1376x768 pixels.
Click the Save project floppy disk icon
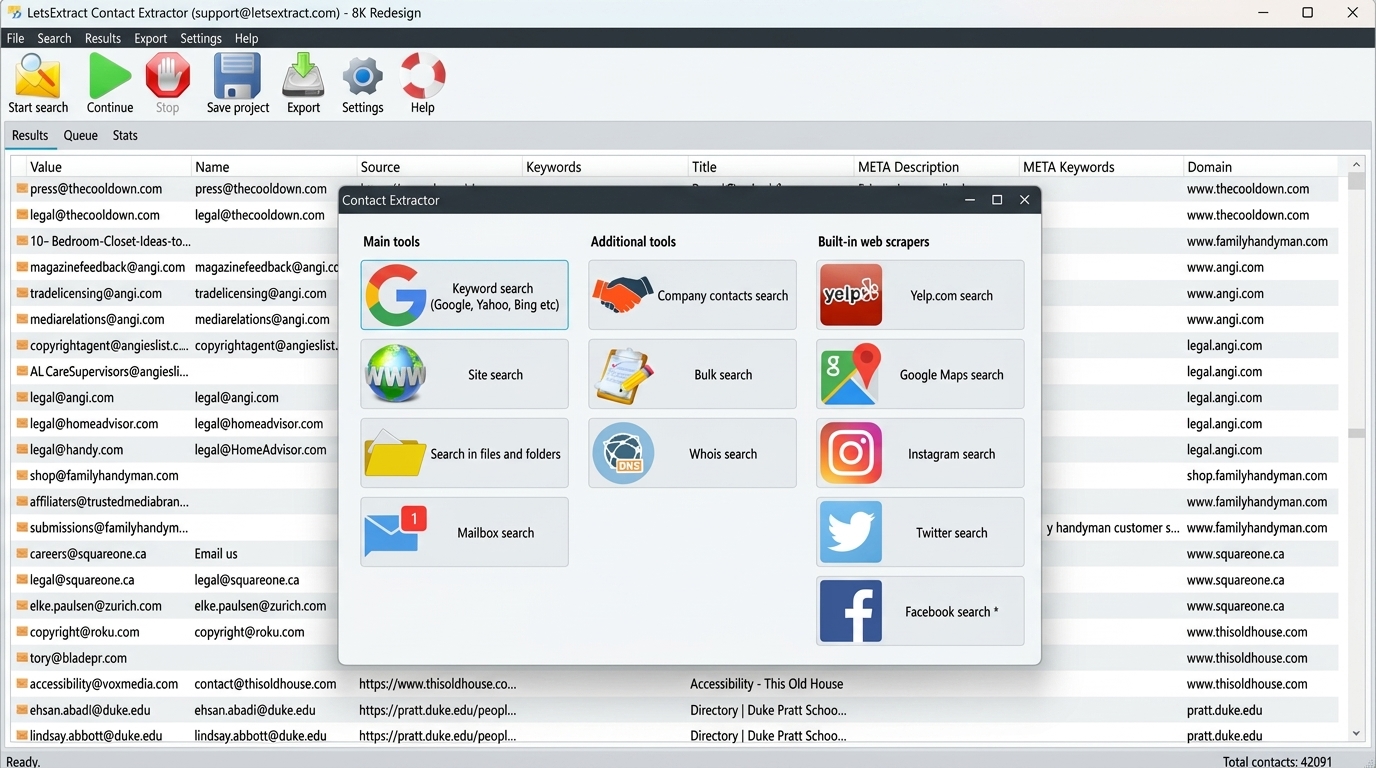pyautogui.click(x=238, y=77)
